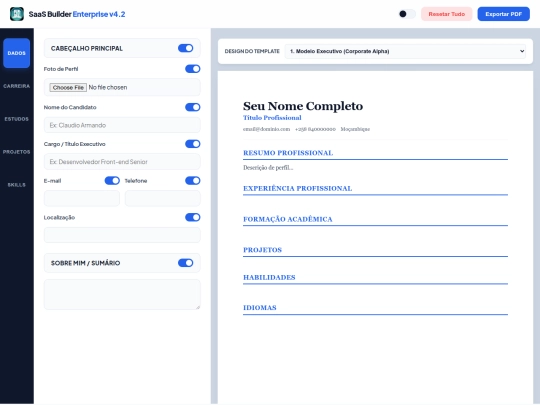
Task: Click the Resetar Tudo button
Action: (x=446, y=14)
